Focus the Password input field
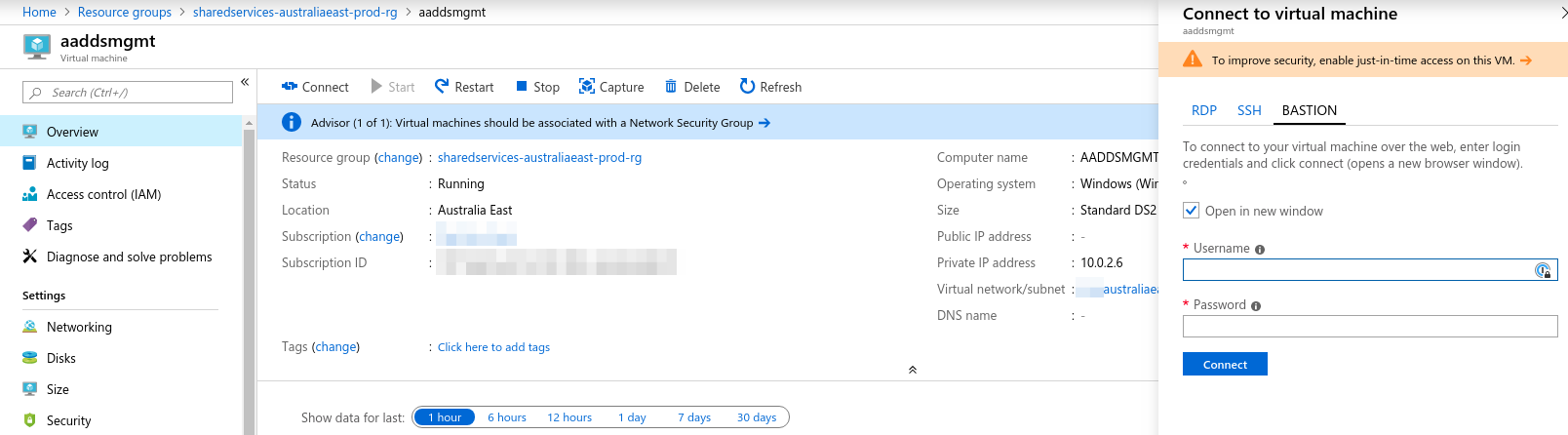 pyautogui.click(x=1370, y=327)
